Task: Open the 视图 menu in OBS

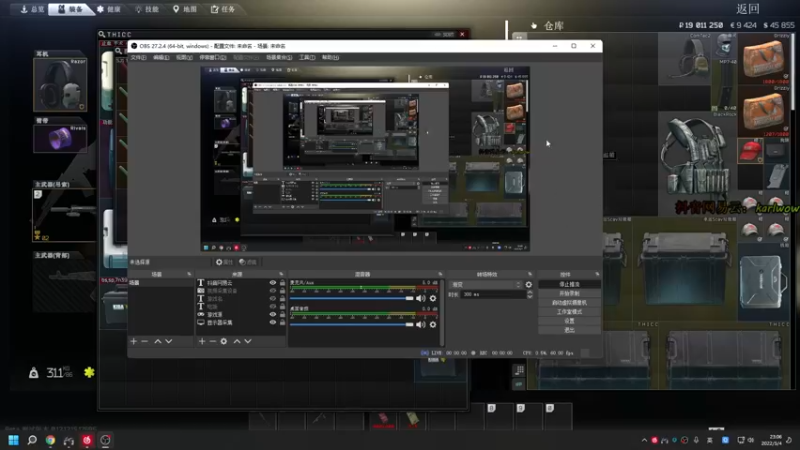Action: pyautogui.click(x=184, y=58)
